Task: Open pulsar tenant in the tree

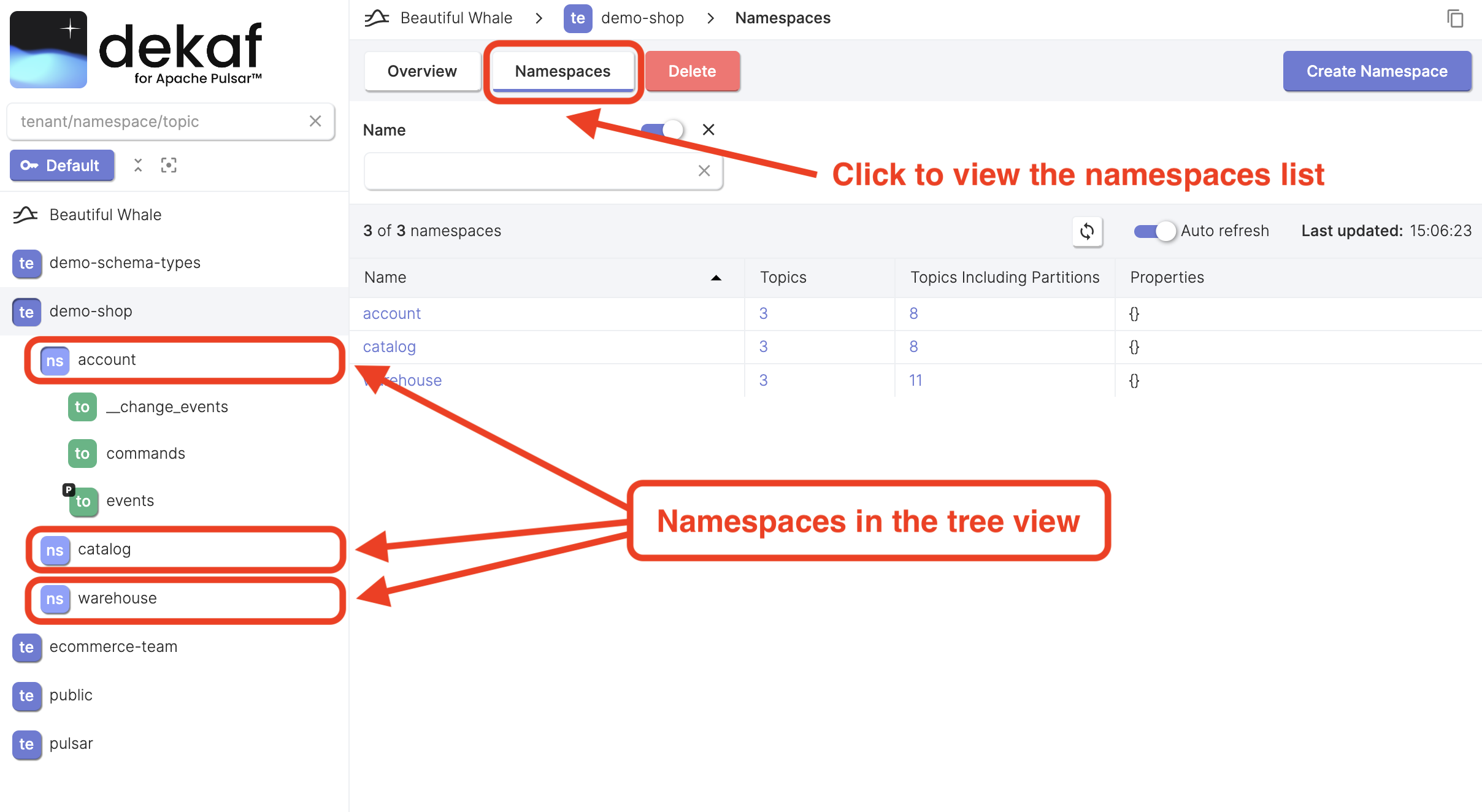Action: tap(71, 743)
